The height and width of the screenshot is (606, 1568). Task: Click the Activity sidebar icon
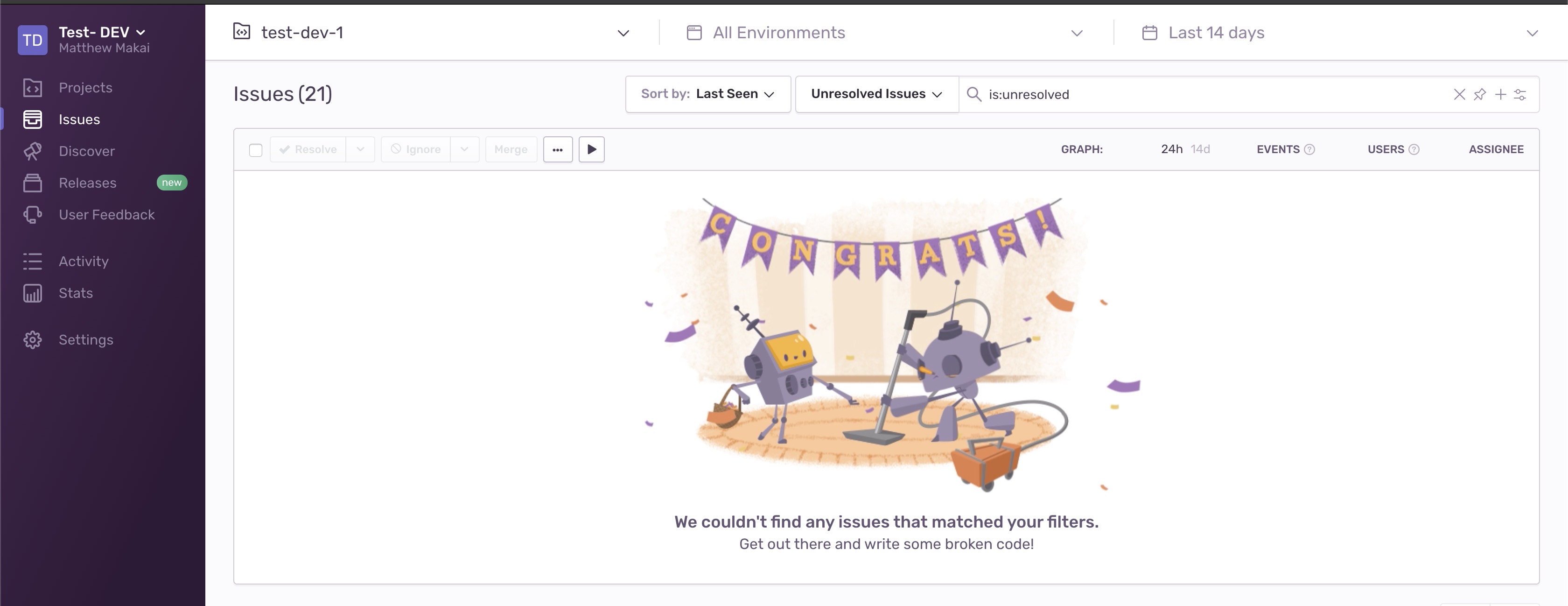(x=33, y=261)
